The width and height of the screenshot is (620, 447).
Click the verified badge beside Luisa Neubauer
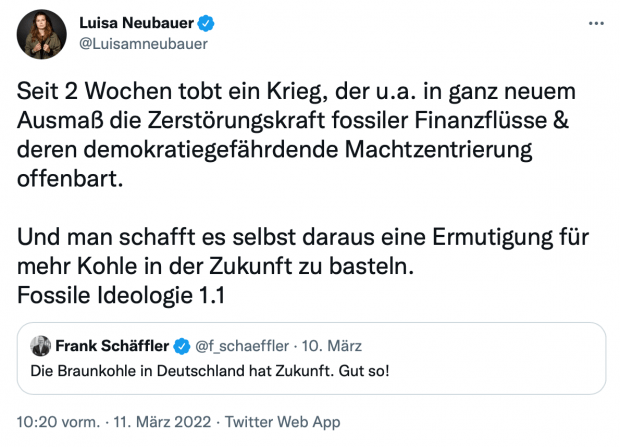(x=204, y=24)
